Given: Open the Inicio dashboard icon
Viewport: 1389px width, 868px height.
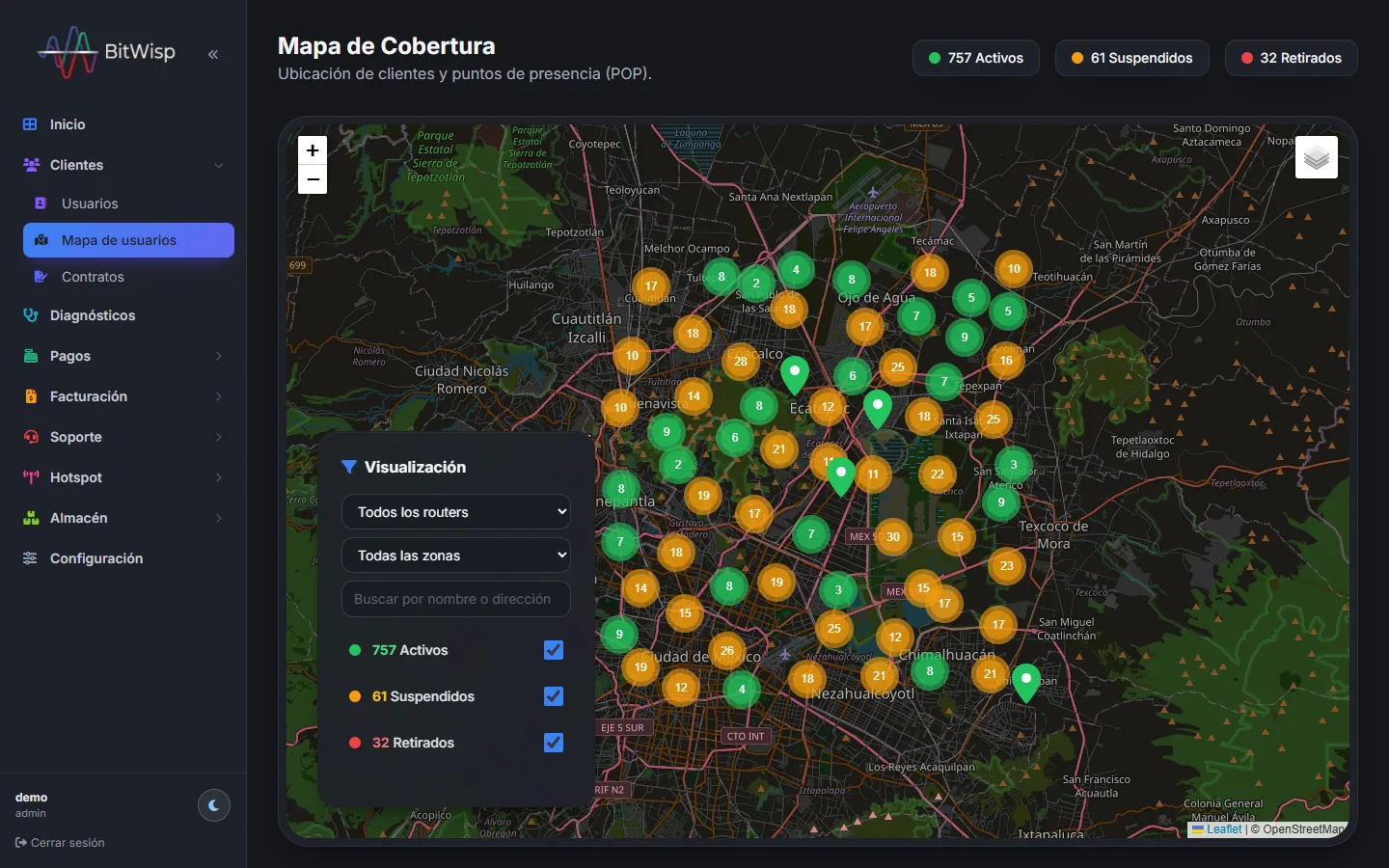Looking at the screenshot, I should (30, 124).
